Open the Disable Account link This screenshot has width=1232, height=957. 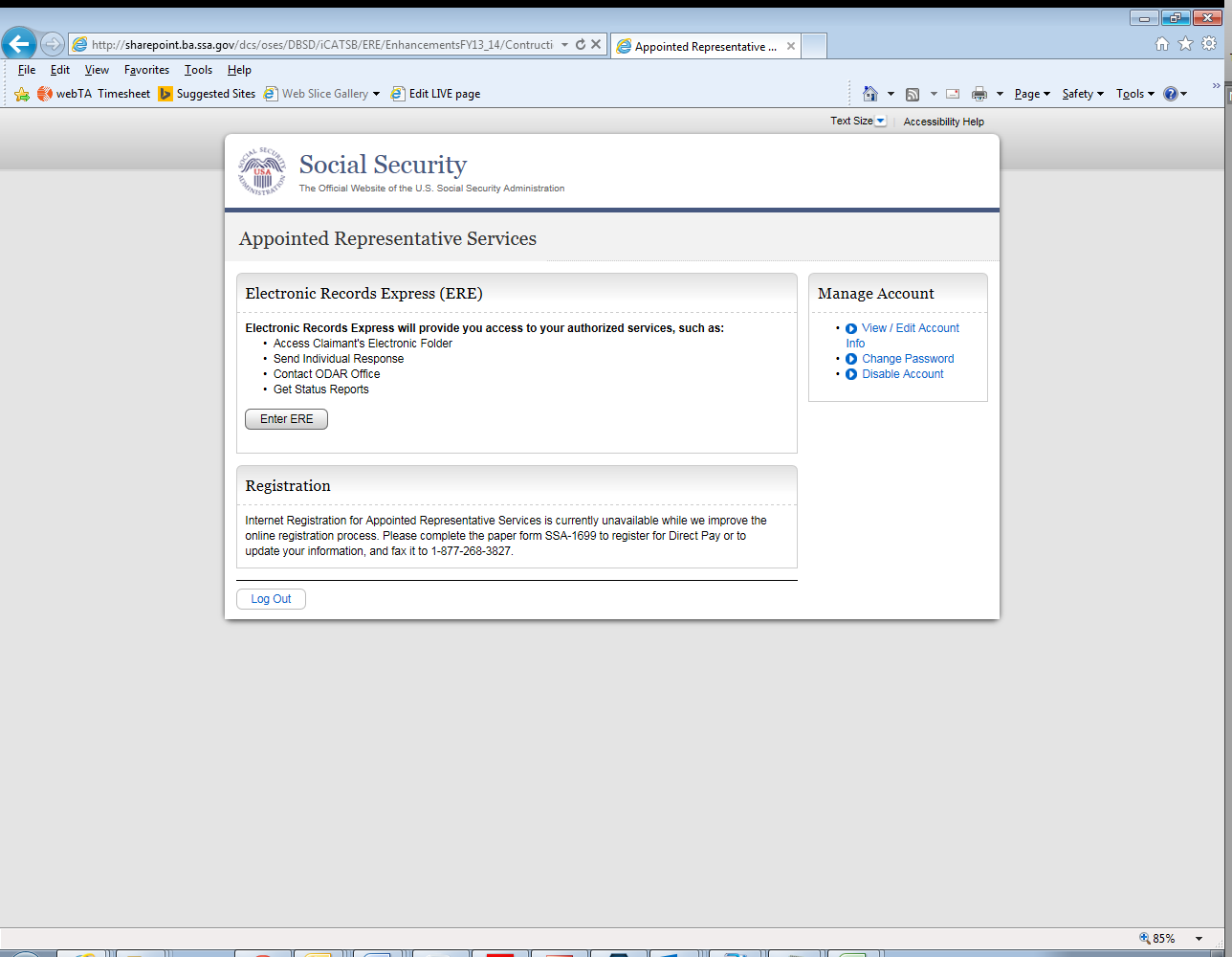pyautogui.click(x=903, y=374)
